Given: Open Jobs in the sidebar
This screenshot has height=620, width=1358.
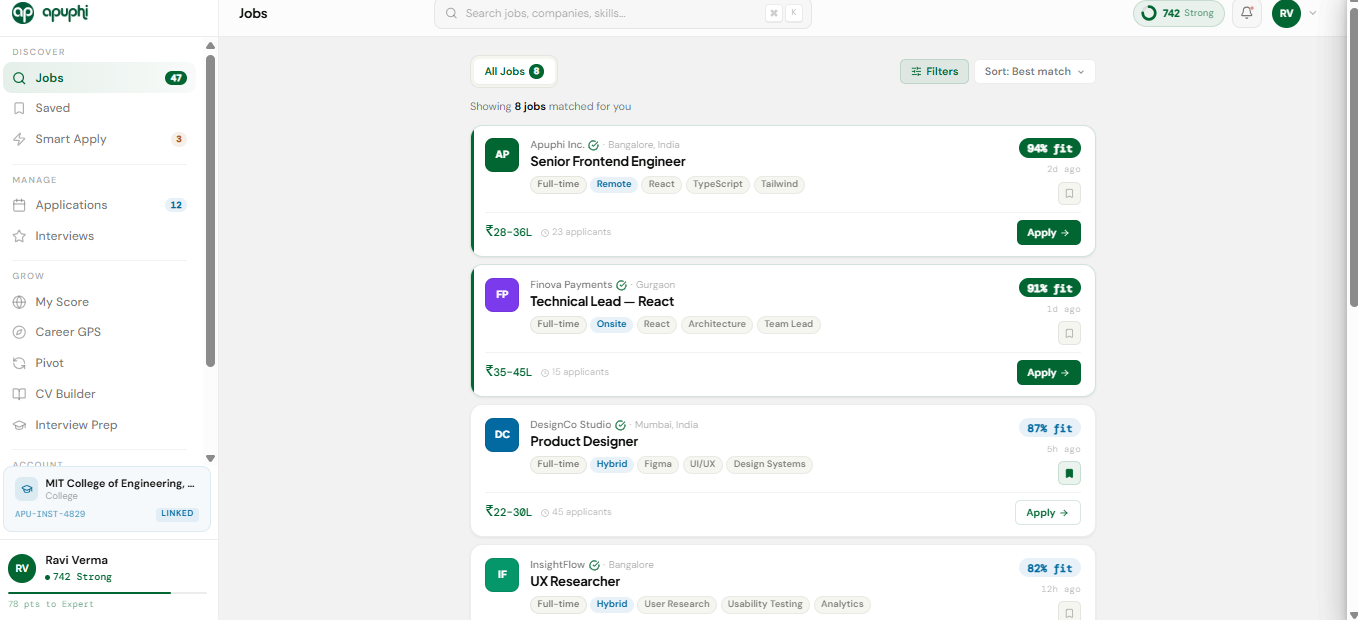Looking at the screenshot, I should pyautogui.click(x=99, y=78).
